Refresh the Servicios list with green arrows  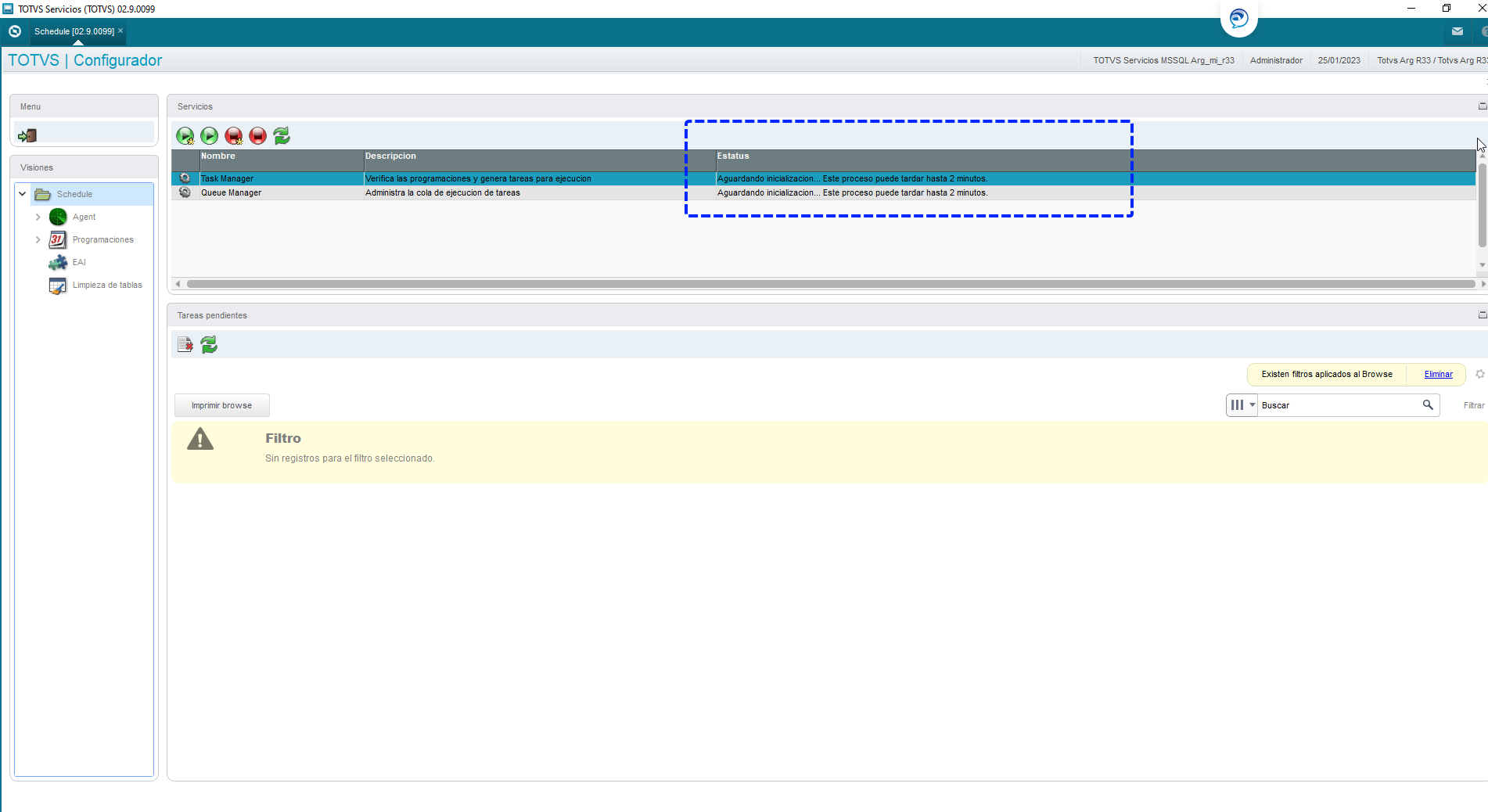point(282,136)
